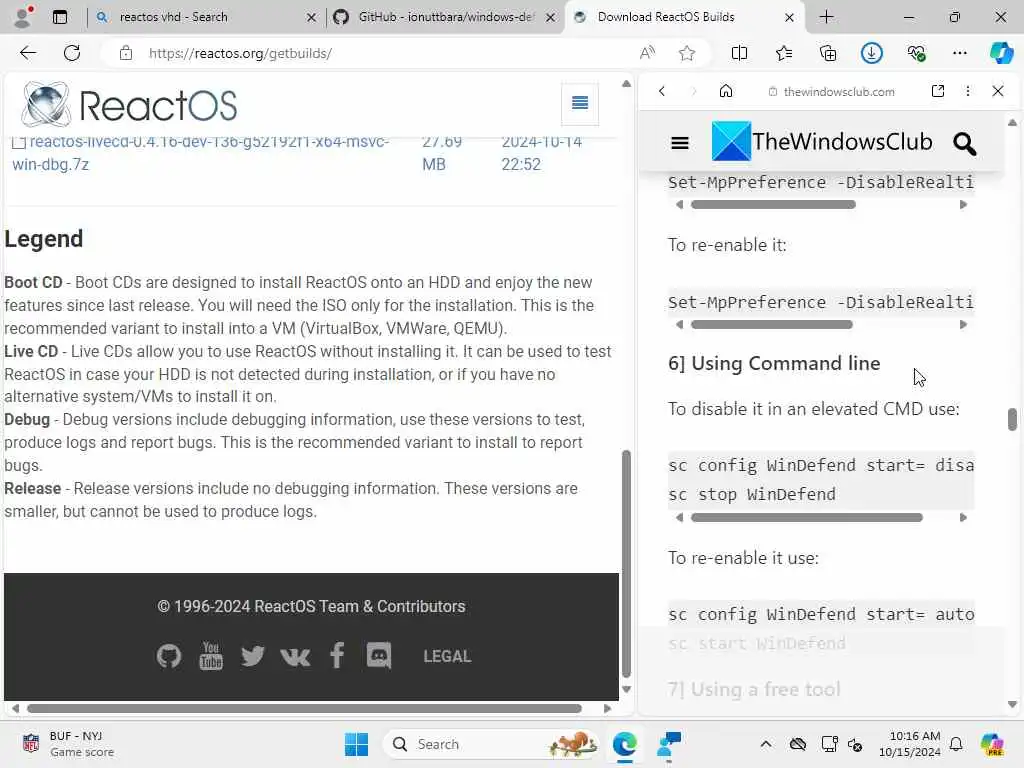Image resolution: width=1024 pixels, height=768 pixels.
Task: Open the BUF - NYJ game score widget
Action: coord(68,744)
